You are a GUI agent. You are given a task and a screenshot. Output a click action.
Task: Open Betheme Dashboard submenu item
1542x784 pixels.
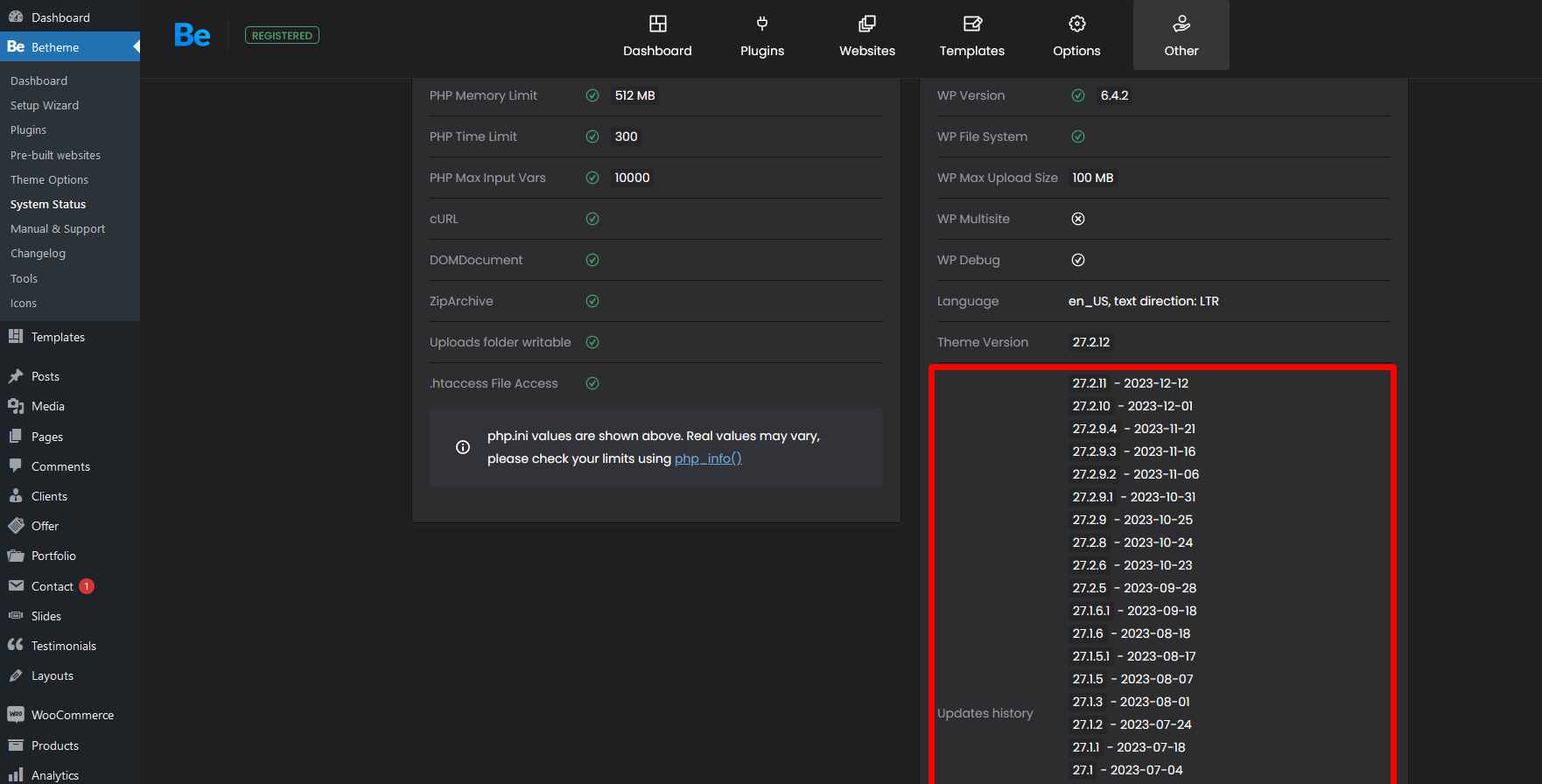pyautogui.click(x=39, y=80)
